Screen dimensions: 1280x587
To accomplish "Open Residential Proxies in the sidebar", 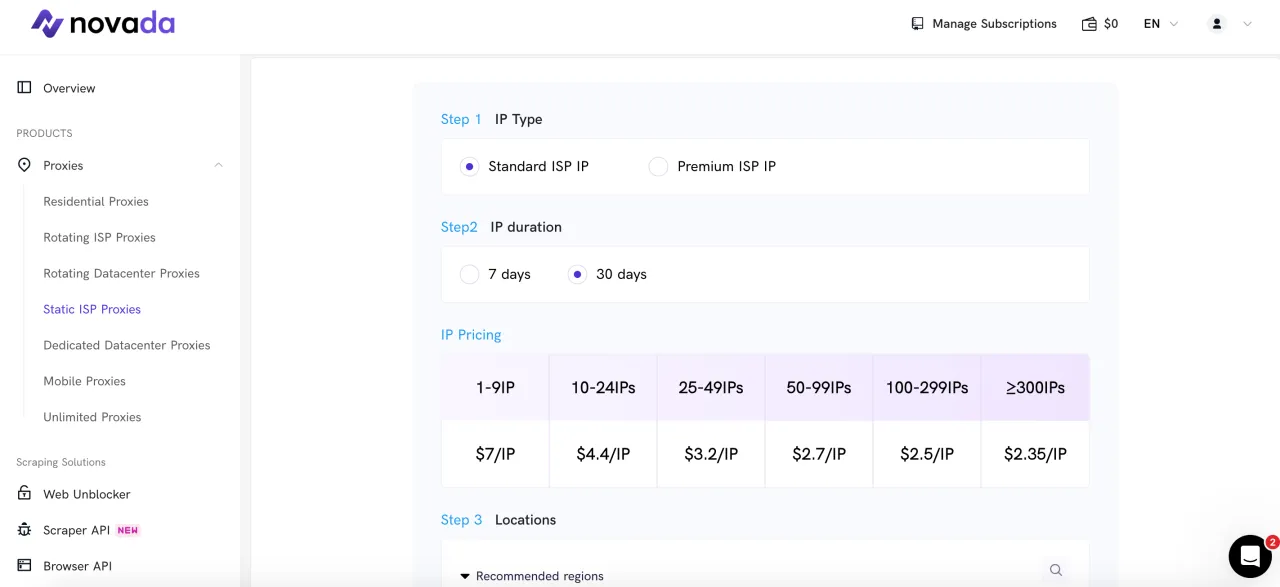I will (96, 202).
